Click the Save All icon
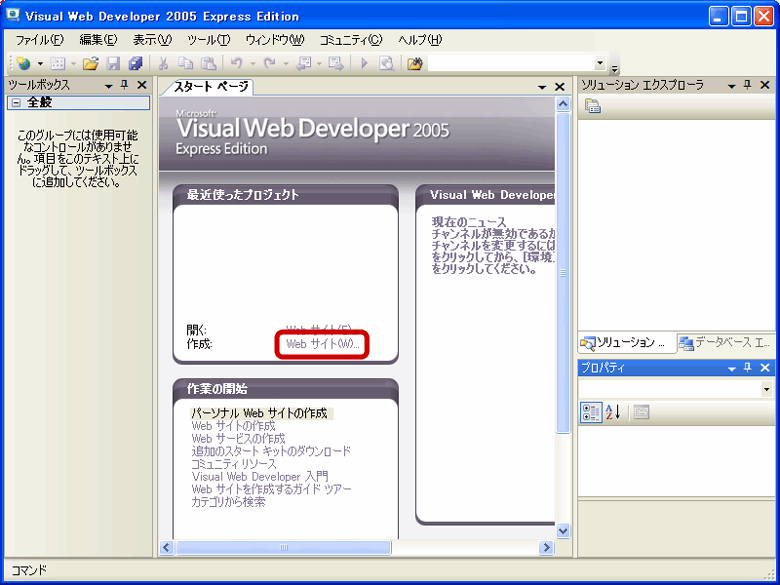 pos(135,64)
